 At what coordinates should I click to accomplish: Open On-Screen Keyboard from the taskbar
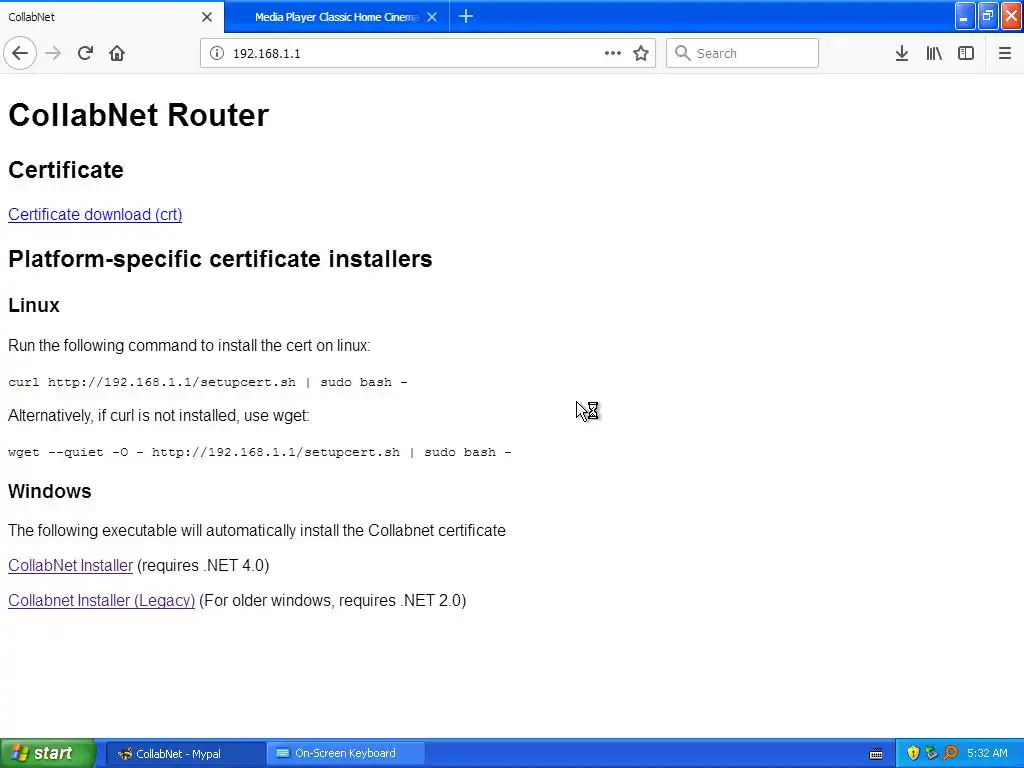(x=345, y=754)
